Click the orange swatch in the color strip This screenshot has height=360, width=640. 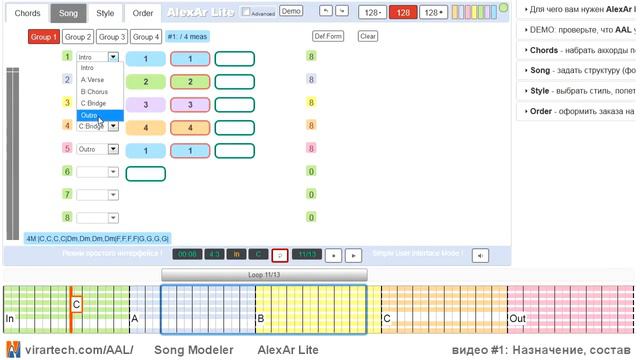455,12
